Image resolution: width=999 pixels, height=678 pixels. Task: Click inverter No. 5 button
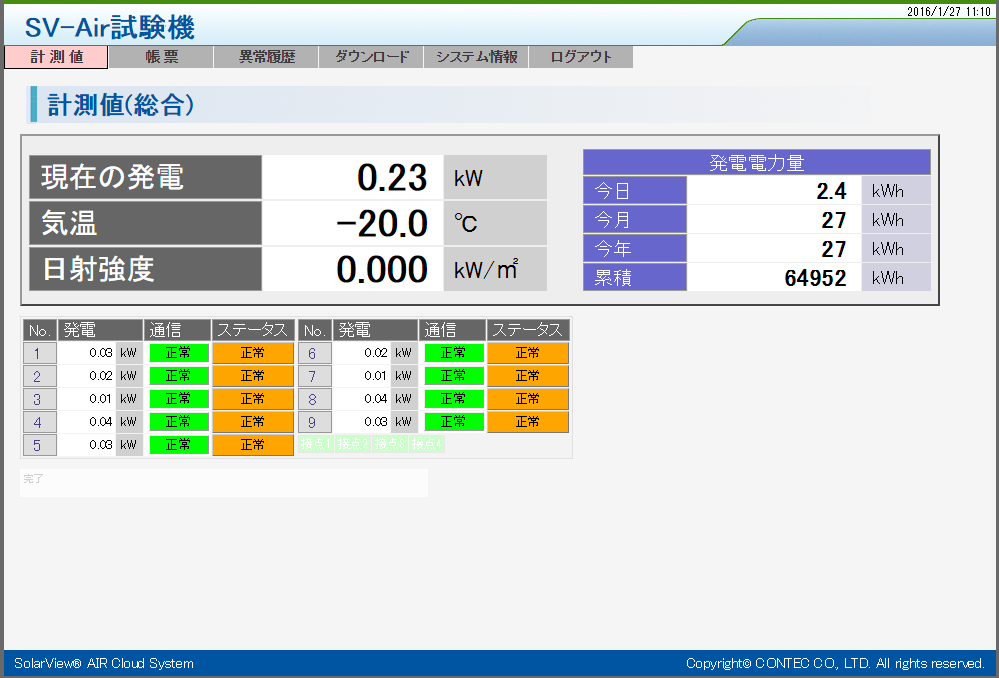pyautogui.click(x=38, y=445)
